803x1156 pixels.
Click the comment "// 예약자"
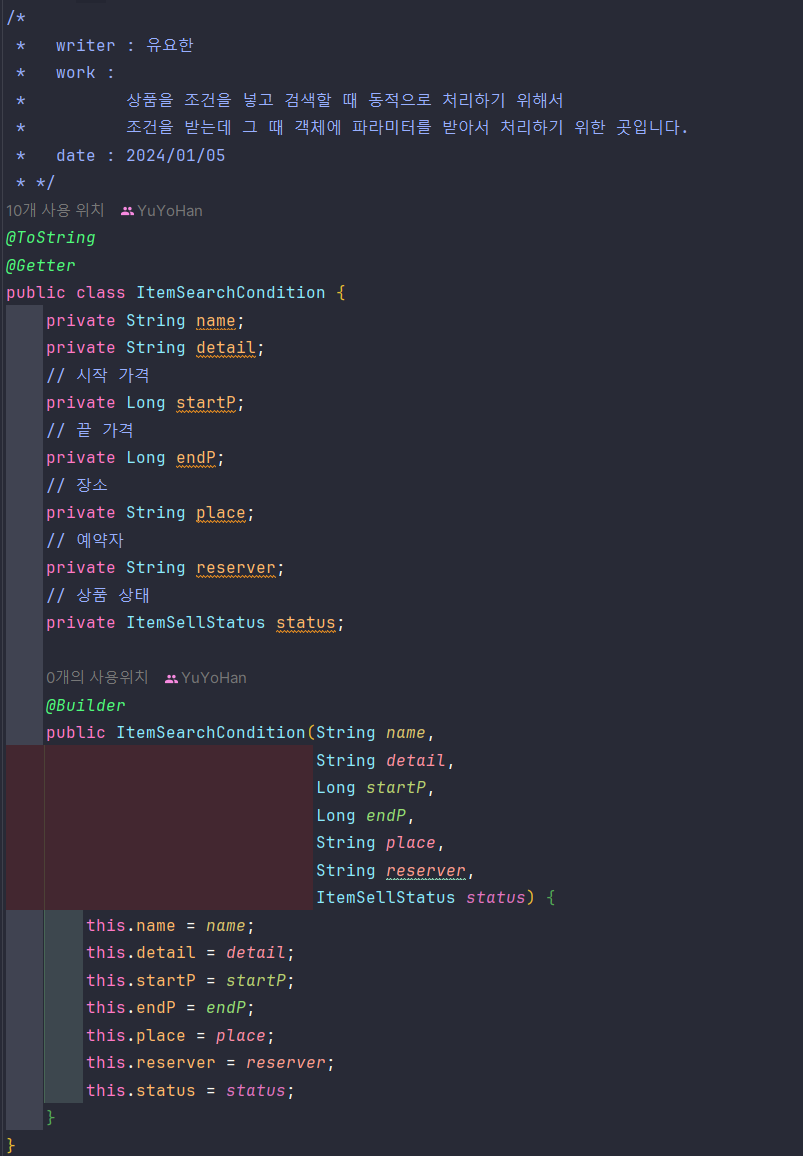click(85, 540)
